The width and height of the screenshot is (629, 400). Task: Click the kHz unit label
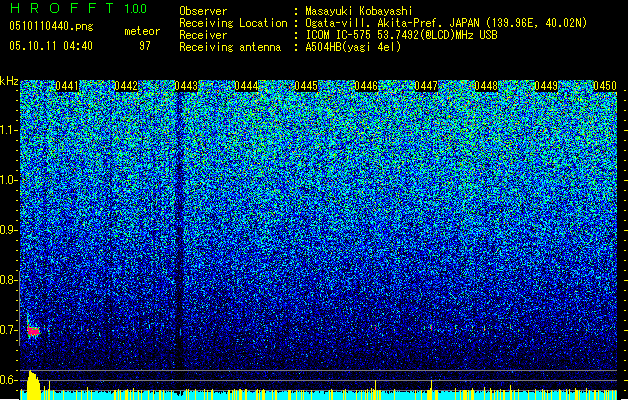(x=9, y=81)
